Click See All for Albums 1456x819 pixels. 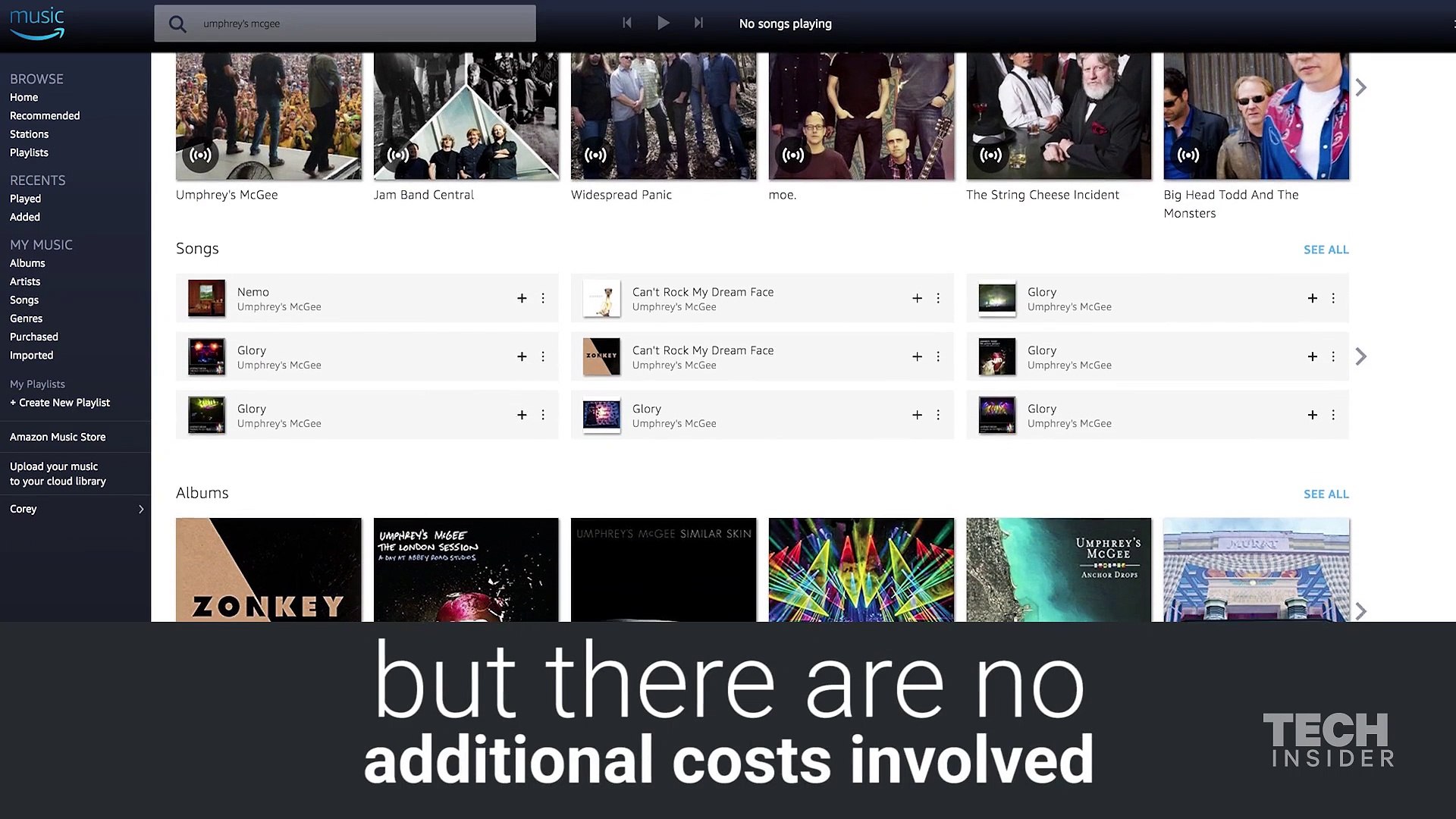tap(1326, 494)
